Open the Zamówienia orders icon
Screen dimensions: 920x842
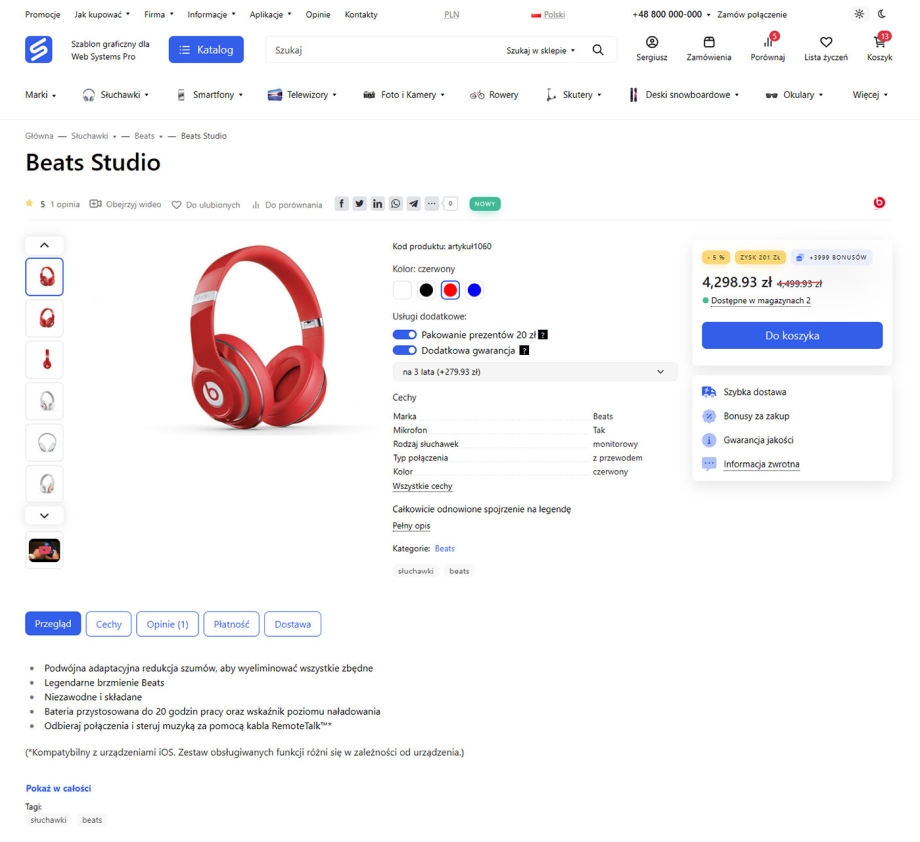[x=710, y=43]
